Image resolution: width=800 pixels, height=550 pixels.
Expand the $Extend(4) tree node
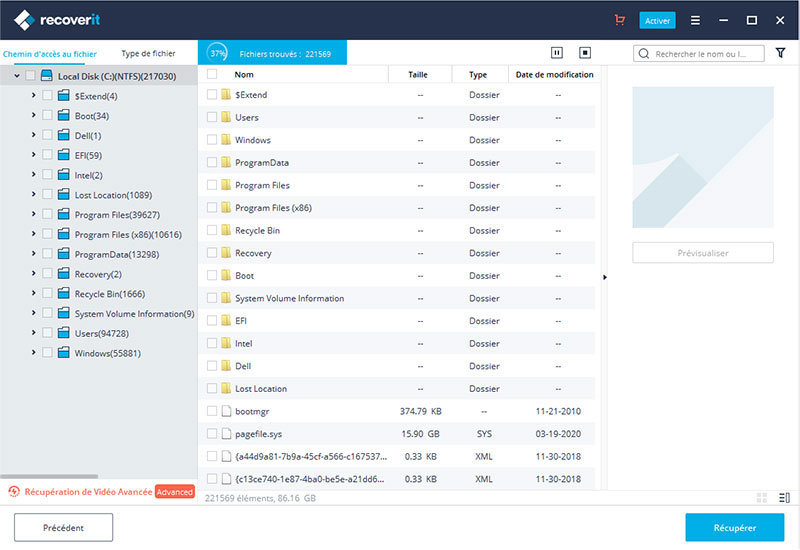[x=33, y=95]
